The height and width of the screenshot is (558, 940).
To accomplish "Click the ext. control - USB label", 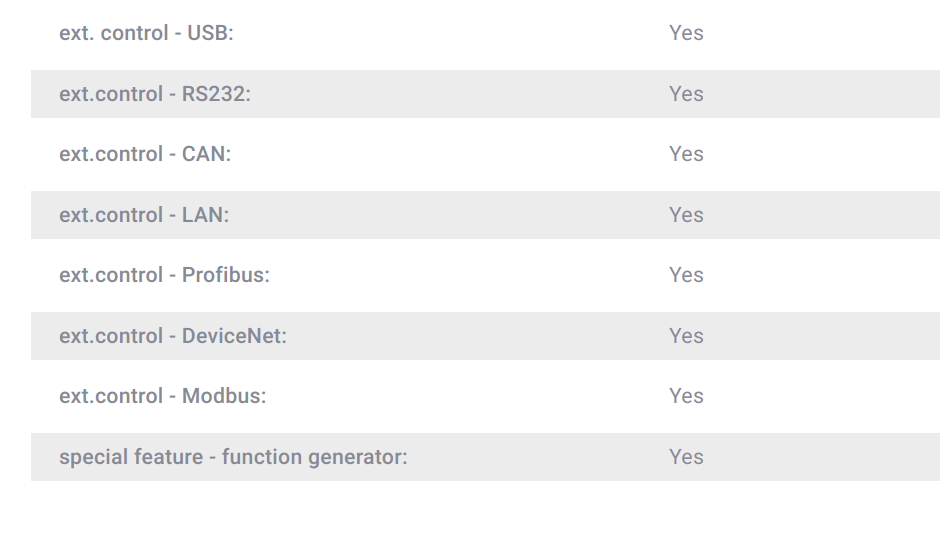I will [146, 33].
